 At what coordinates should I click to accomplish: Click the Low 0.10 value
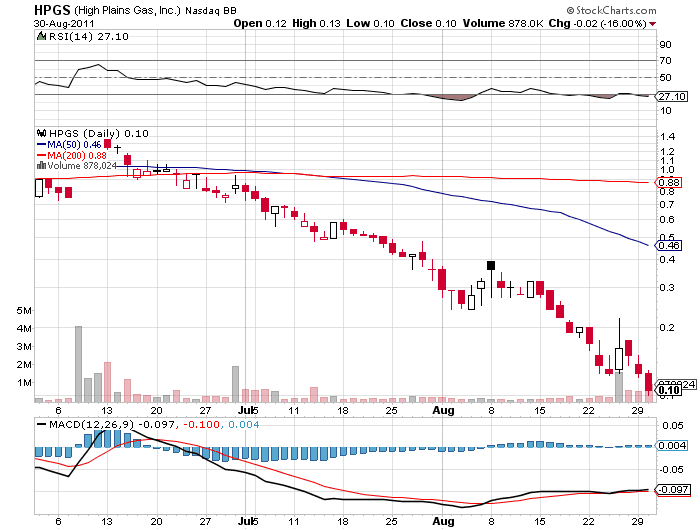coord(370,23)
